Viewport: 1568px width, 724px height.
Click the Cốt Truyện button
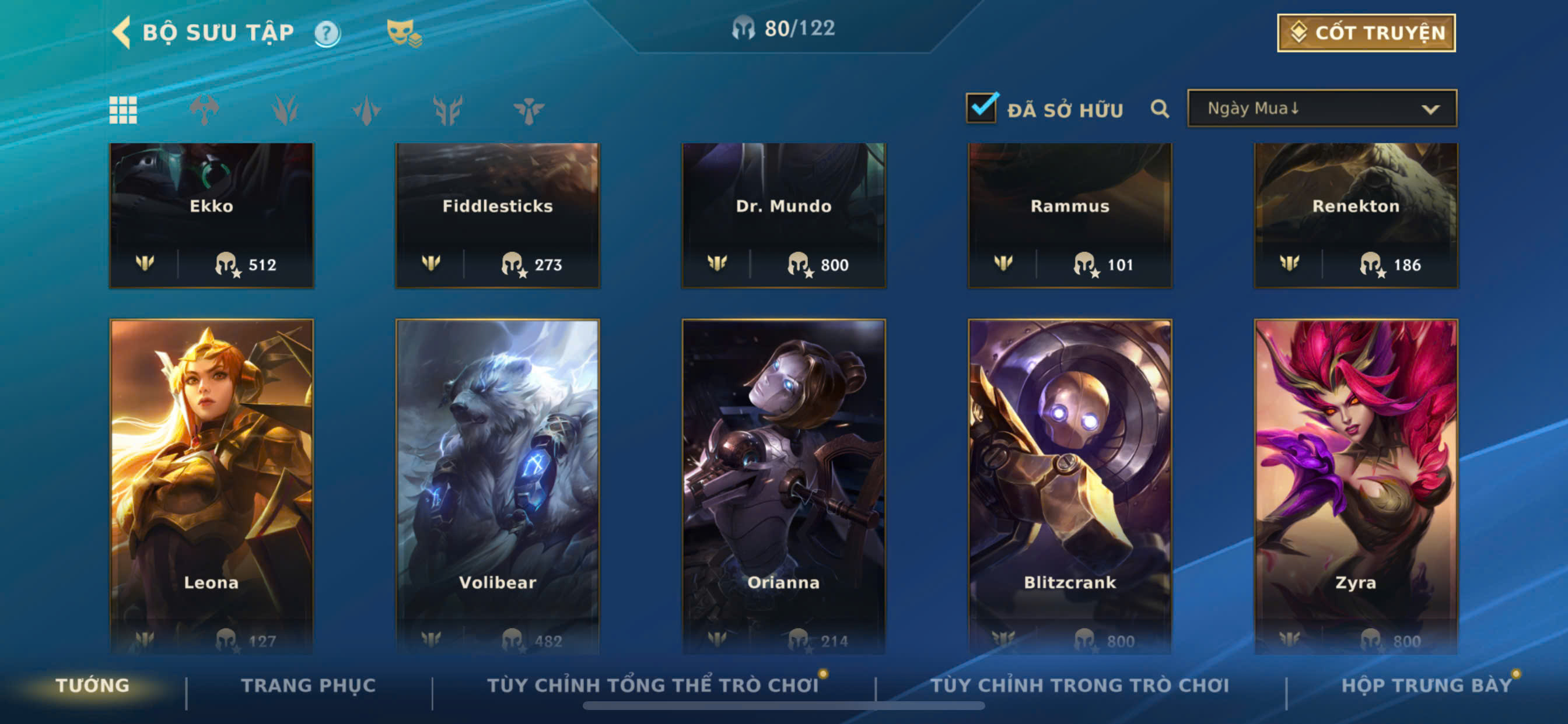click(x=1366, y=33)
